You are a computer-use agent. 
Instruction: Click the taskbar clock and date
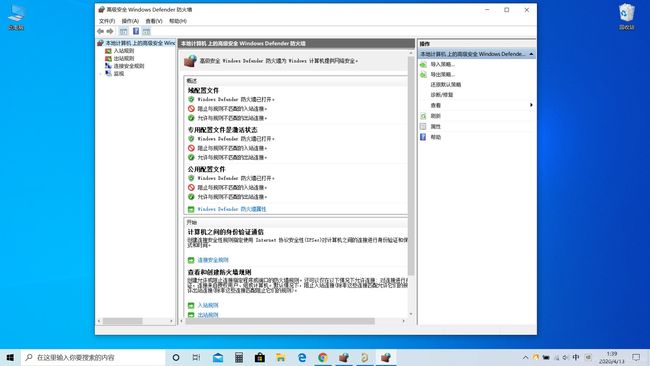[x=612, y=357]
